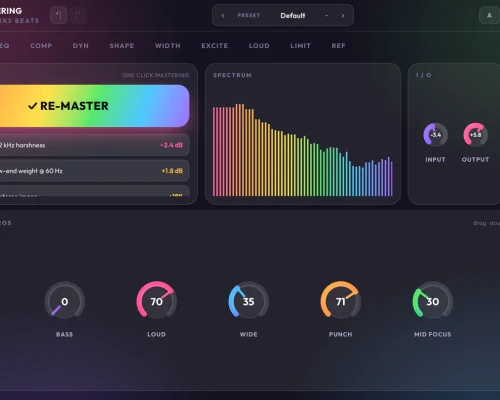The height and width of the screenshot is (400, 500).
Task: Click the OUTPUT gain knob showing +5.8
Action: tap(475, 135)
